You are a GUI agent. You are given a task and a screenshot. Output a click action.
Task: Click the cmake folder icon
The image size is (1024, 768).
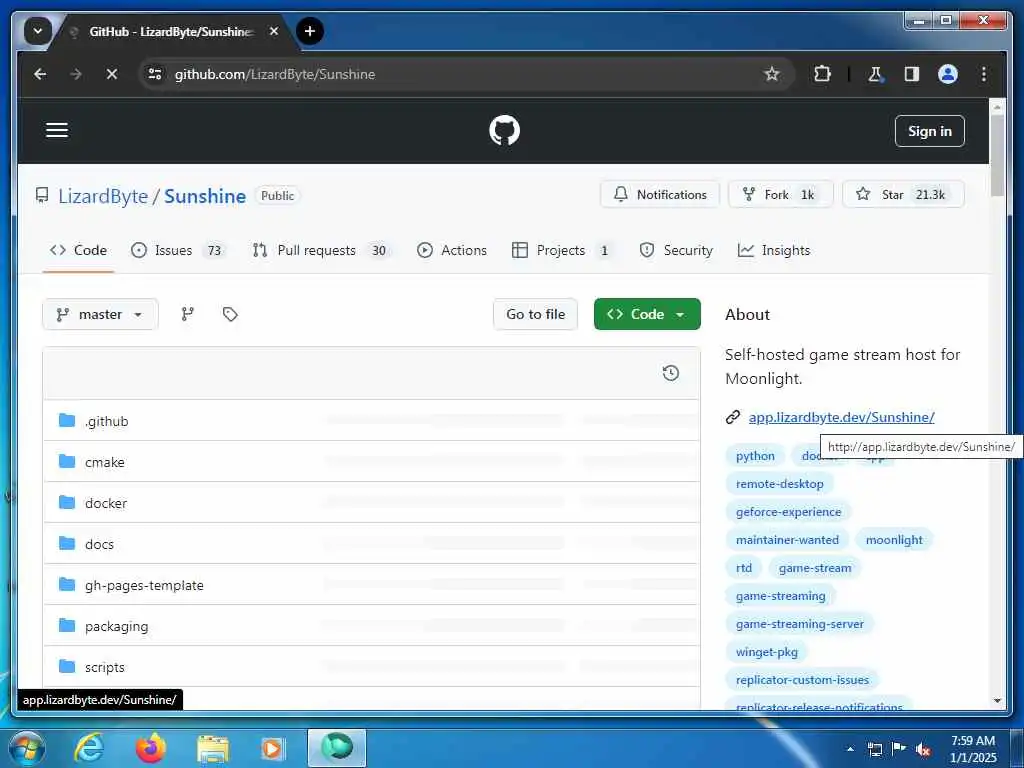coord(67,461)
